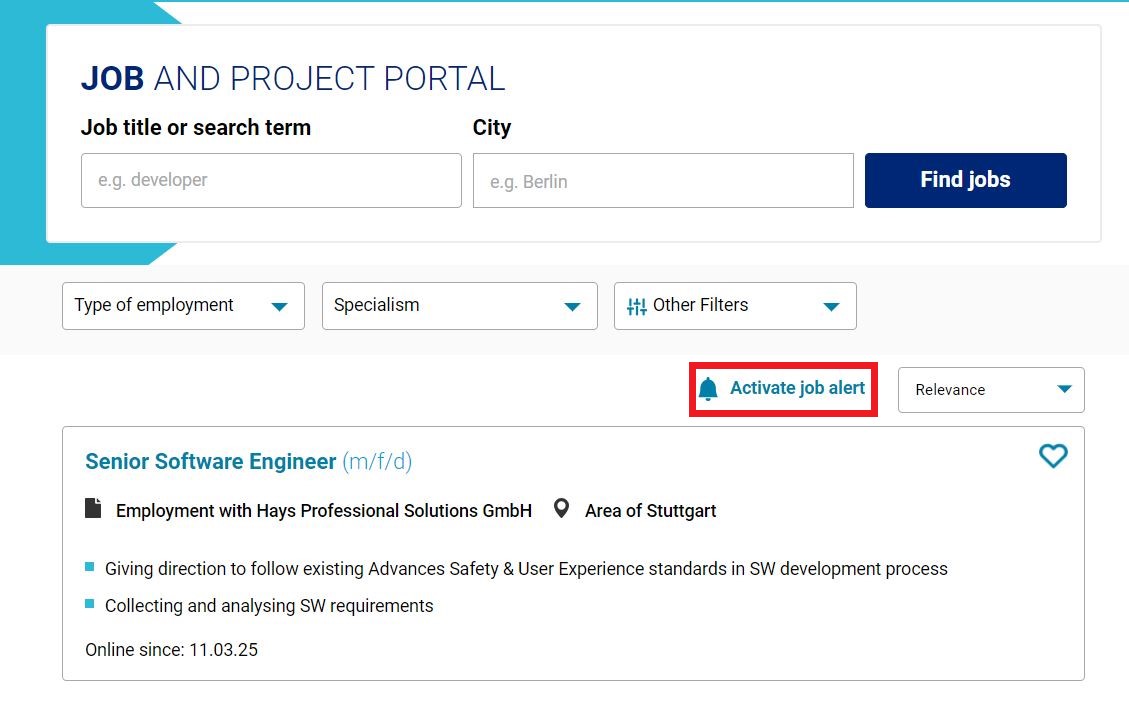Viewport: 1129px width, 712px height.
Task: Click the location pin icon near Stuttgart
Action: pyautogui.click(x=562, y=509)
